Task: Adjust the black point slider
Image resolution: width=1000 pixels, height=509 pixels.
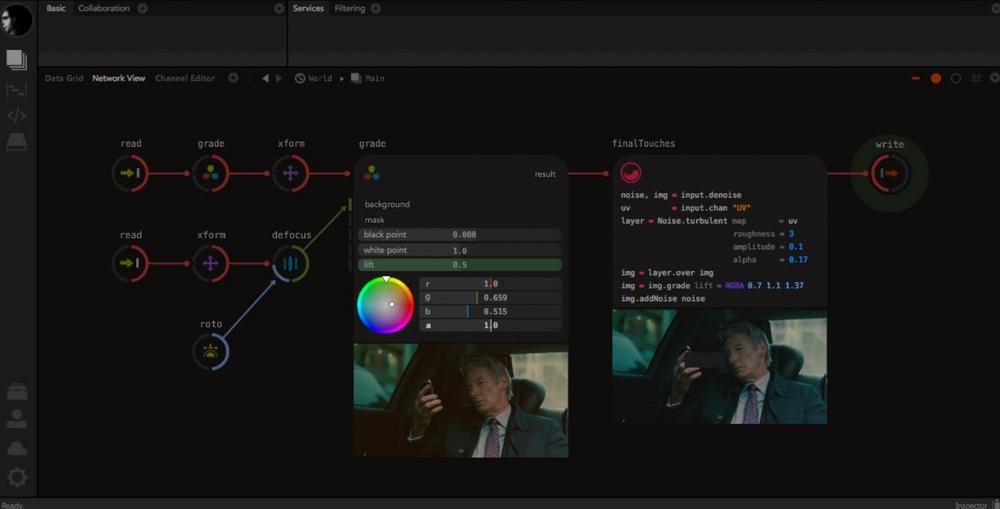Action: (x=460, y=235)
